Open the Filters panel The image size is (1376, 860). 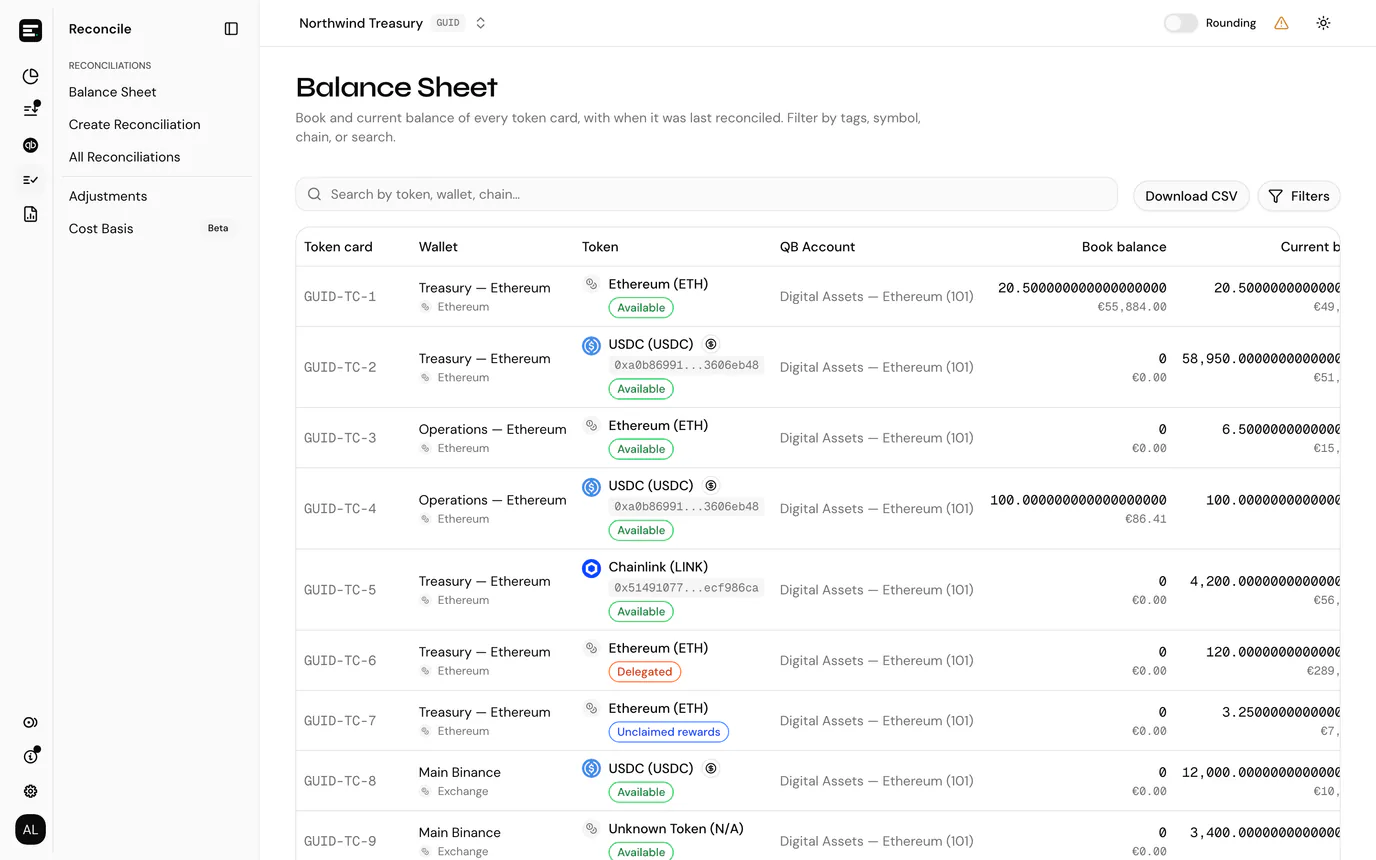tap(1298, 196)
